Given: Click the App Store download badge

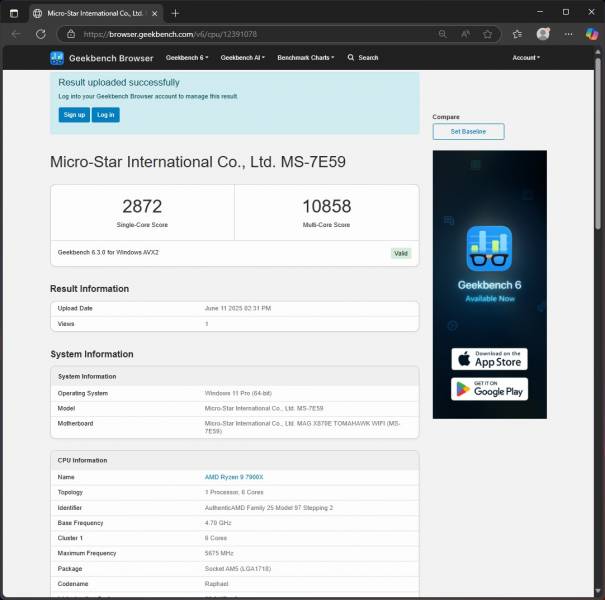Looking at the screenshot, I should coord(489,359).
